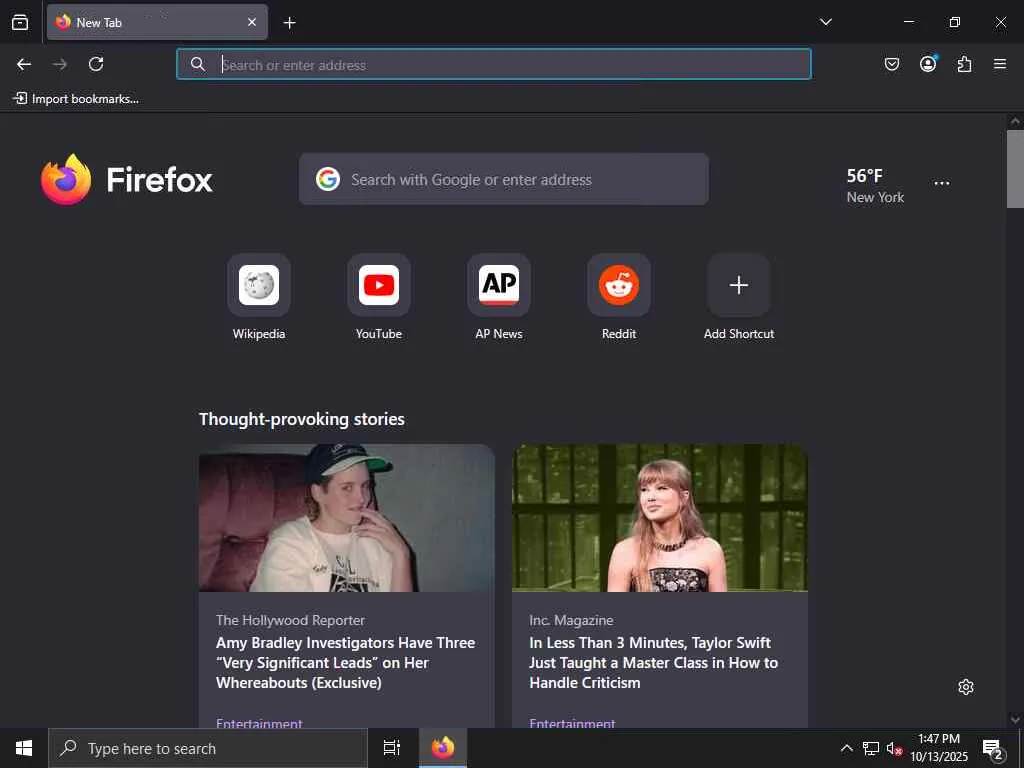1024x768 pixels.
Task: Click the Thought-provoking stories heading
Action: [302, 419]
